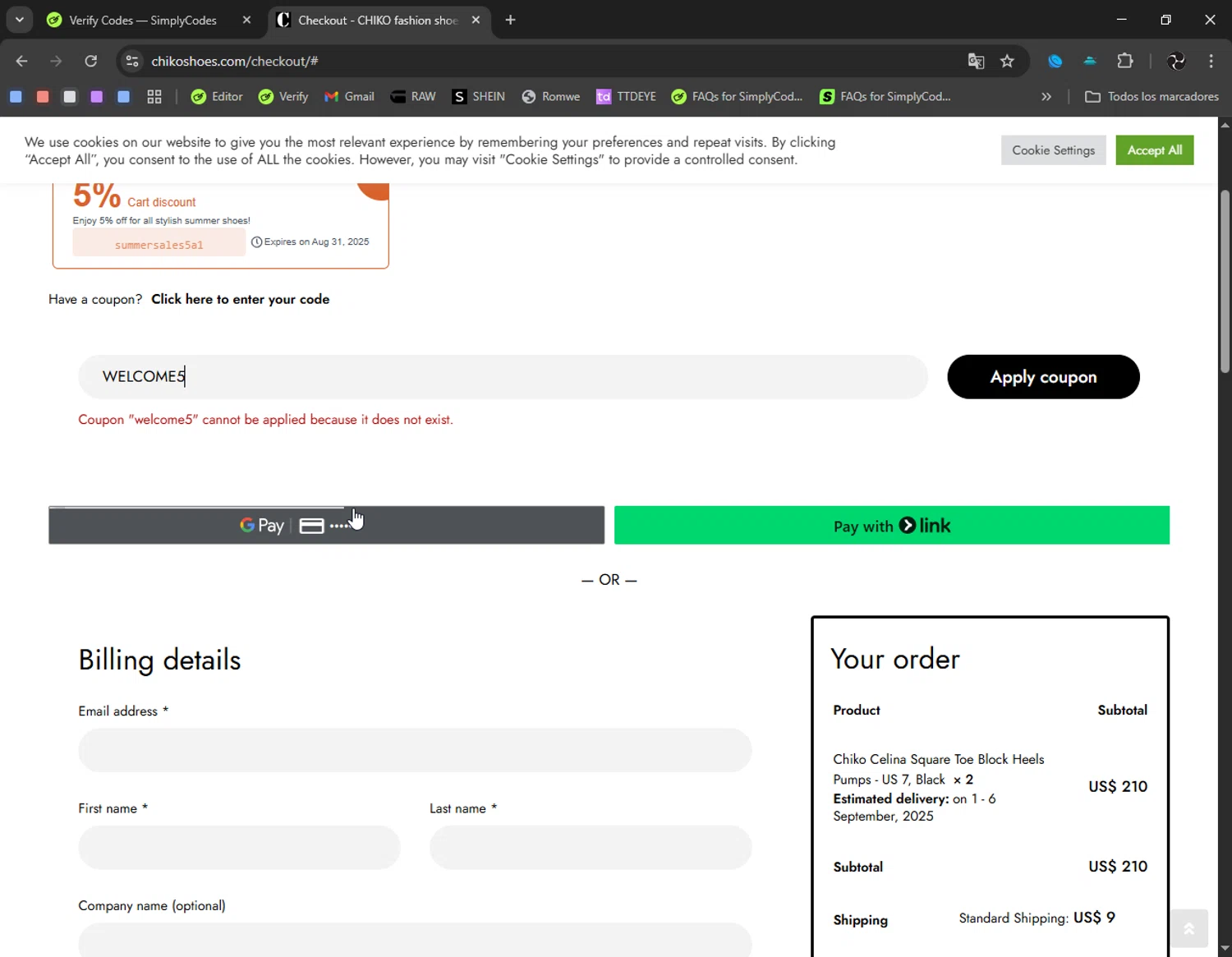Click the Email address field
This screenshot has height=957, width=1232.
(415, 750)
